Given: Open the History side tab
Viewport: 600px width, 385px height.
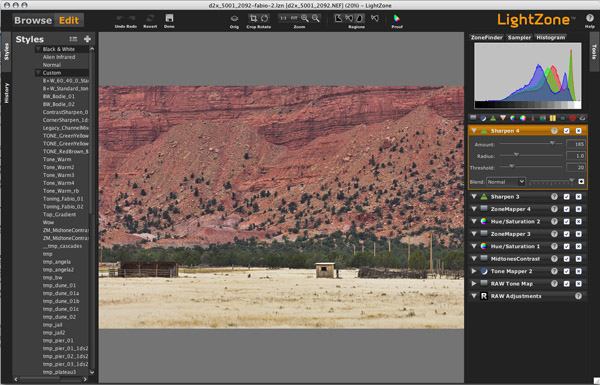Looking at the screenshot, I should pos(7,93).
